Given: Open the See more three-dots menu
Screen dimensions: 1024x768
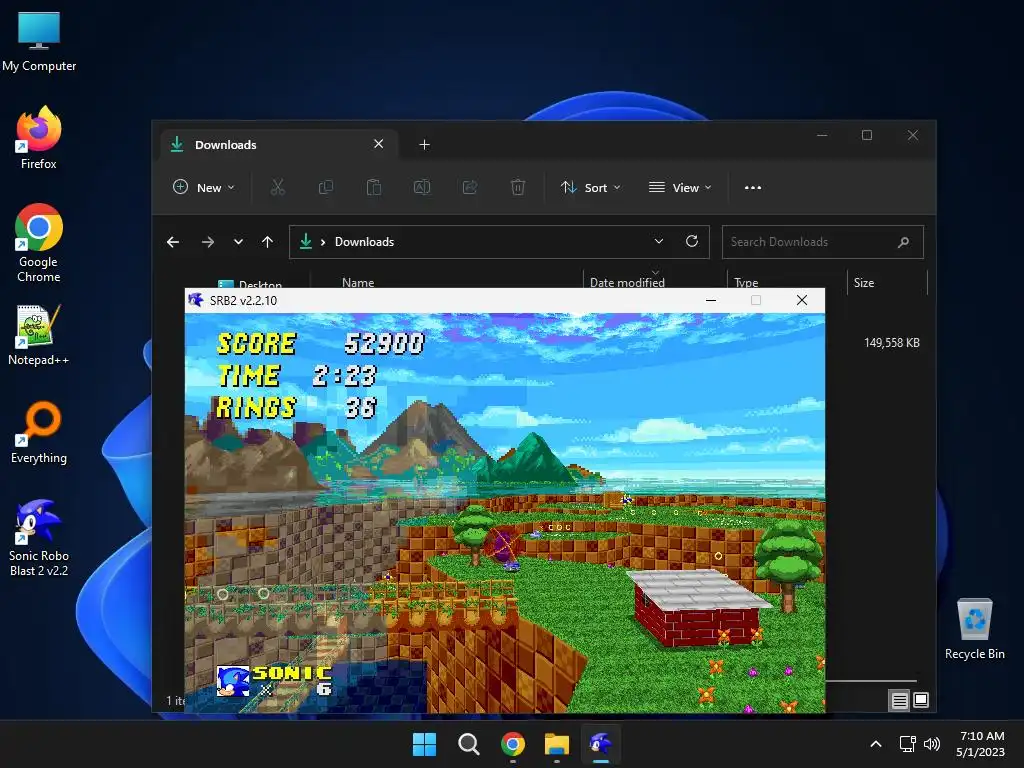Looking at the screenshot, I should coord(752,187).
